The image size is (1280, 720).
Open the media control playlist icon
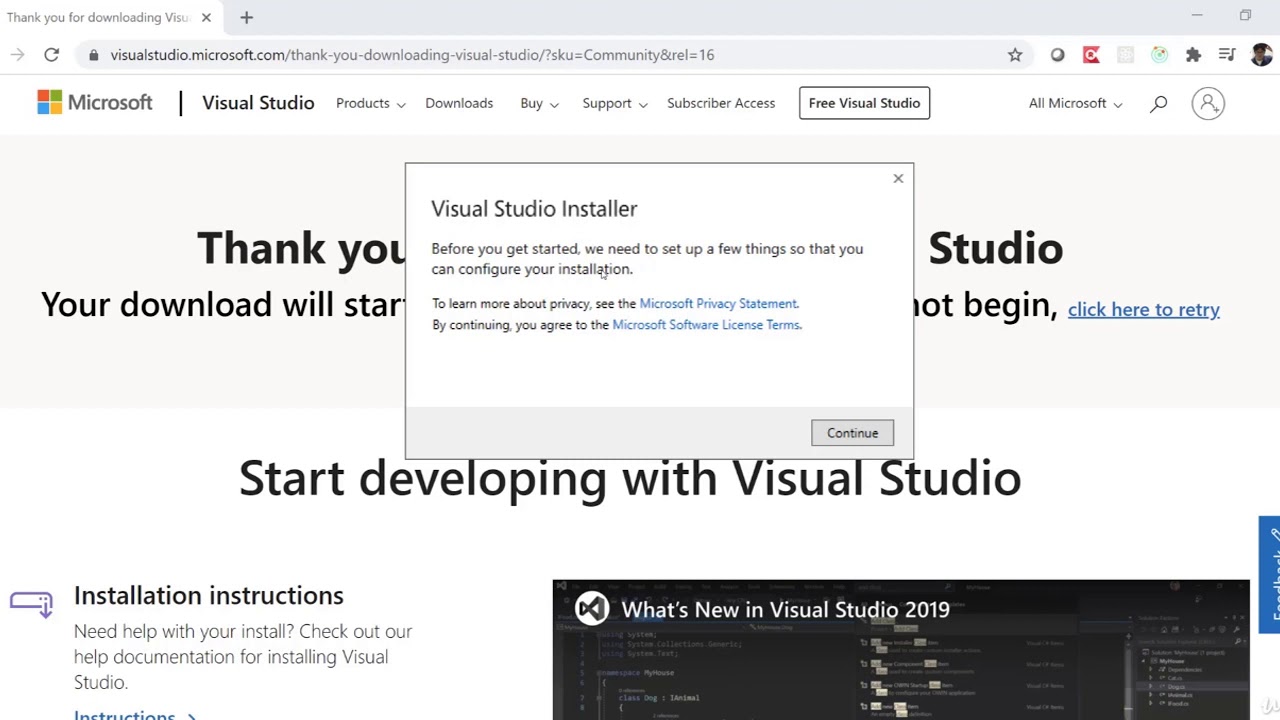click(x=1227, y=55)
